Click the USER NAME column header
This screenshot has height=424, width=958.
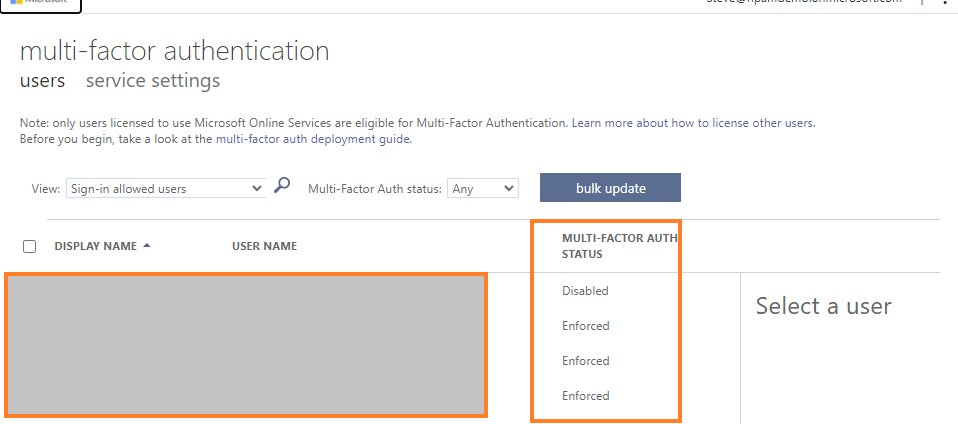click(x=265, y=246)
